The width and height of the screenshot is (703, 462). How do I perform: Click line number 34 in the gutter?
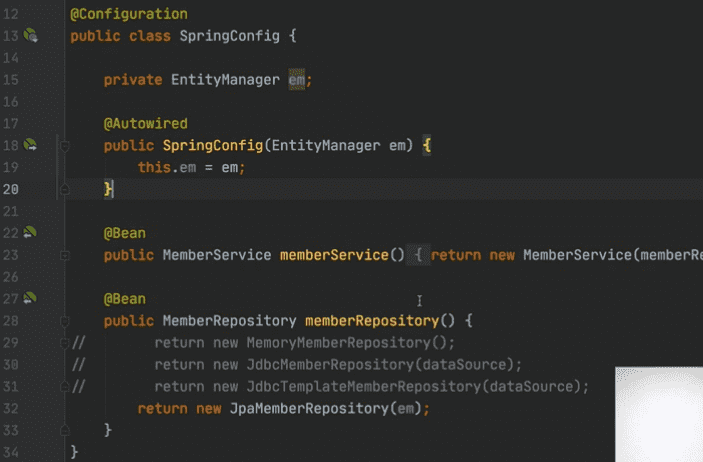(11, 452)
